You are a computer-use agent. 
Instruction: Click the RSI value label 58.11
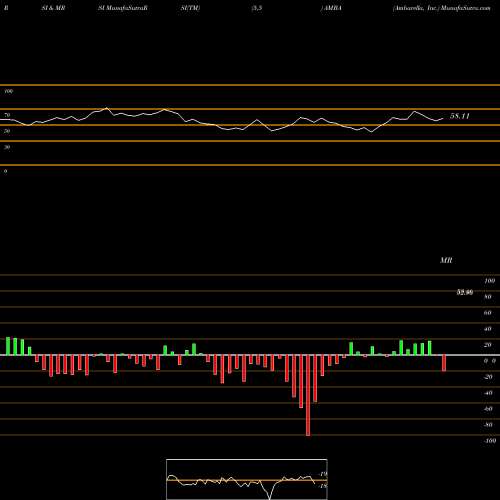point(460,116)
